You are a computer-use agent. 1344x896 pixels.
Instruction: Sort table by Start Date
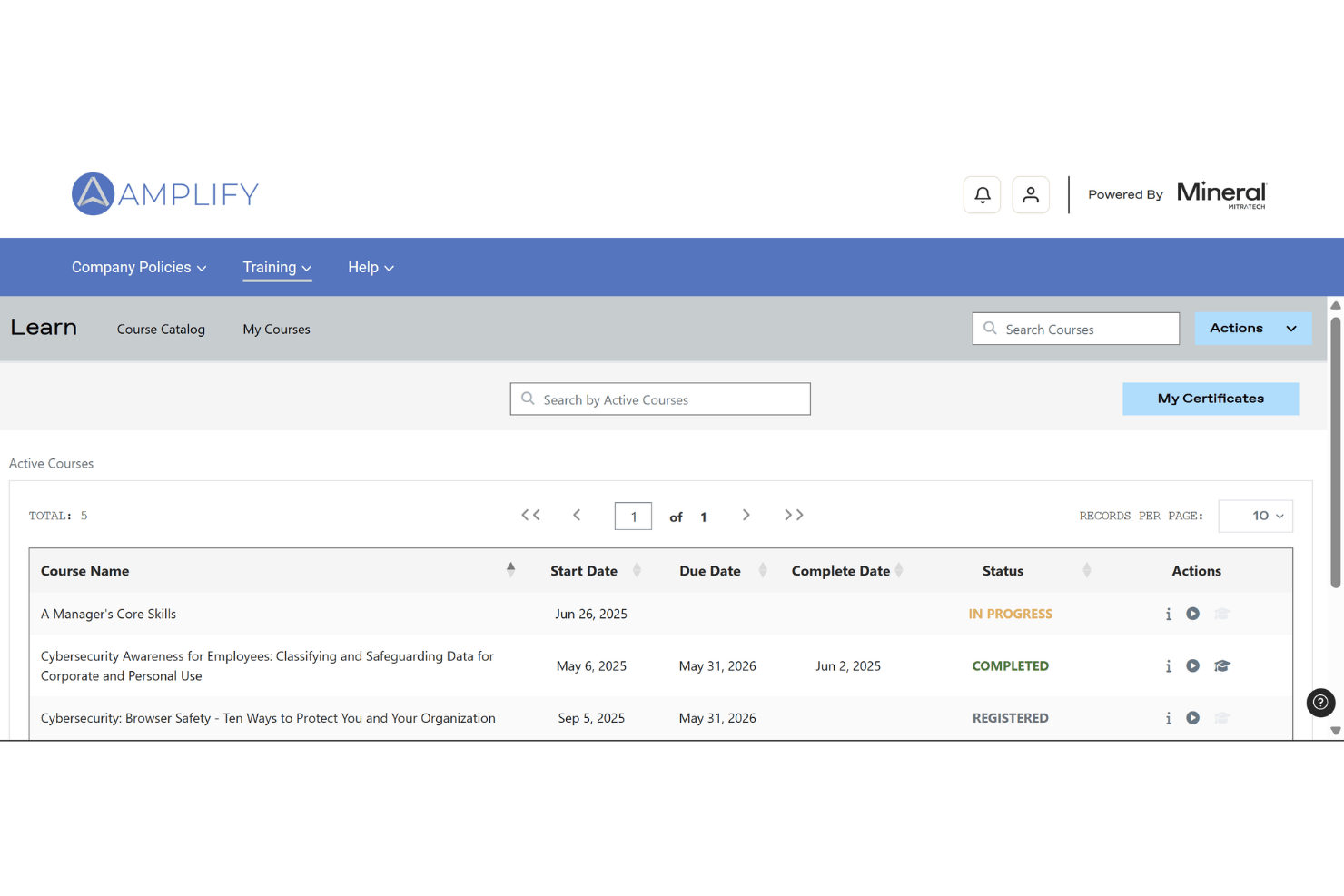[x=637, y=570]
